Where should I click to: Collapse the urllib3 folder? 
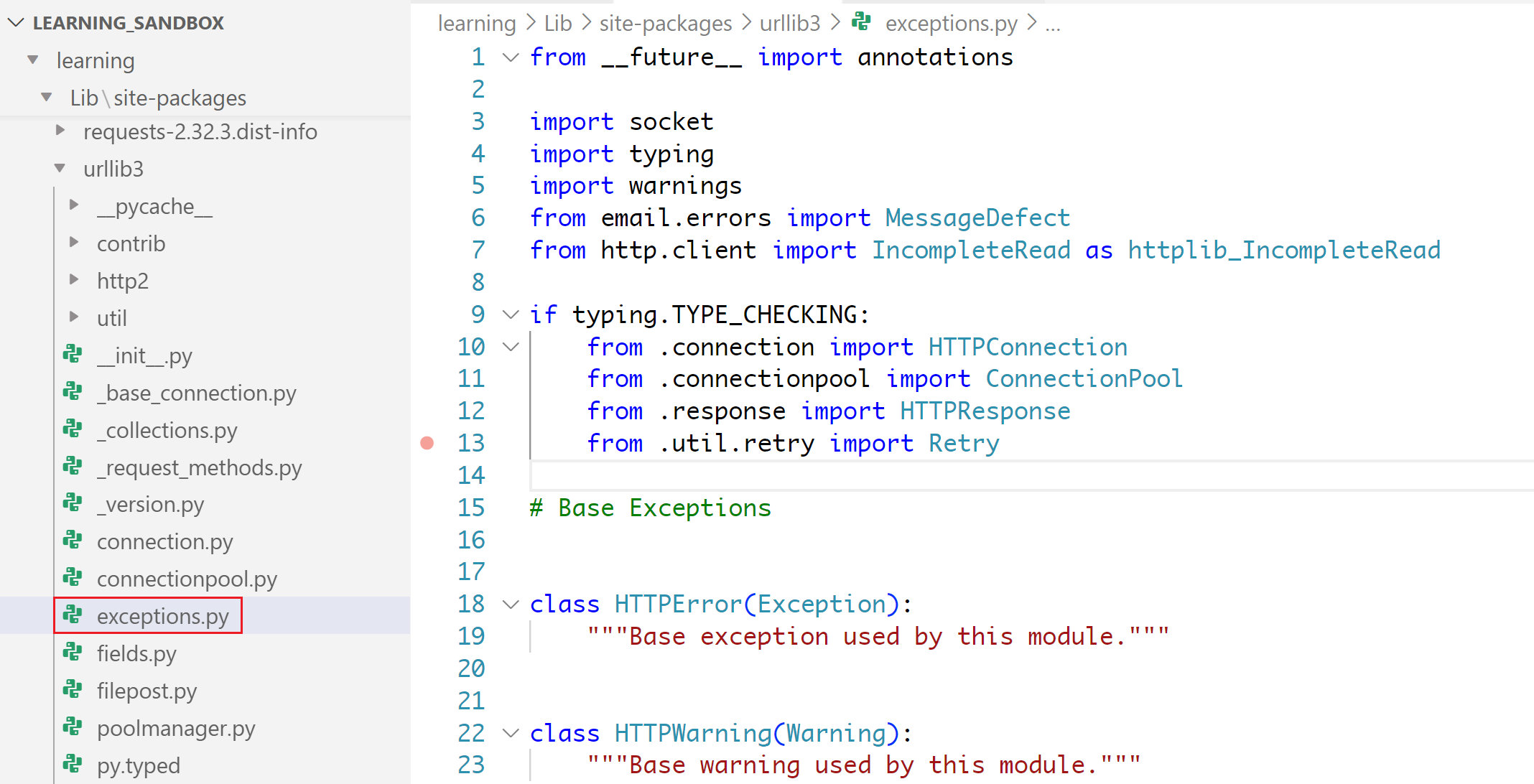click(60, 168)
